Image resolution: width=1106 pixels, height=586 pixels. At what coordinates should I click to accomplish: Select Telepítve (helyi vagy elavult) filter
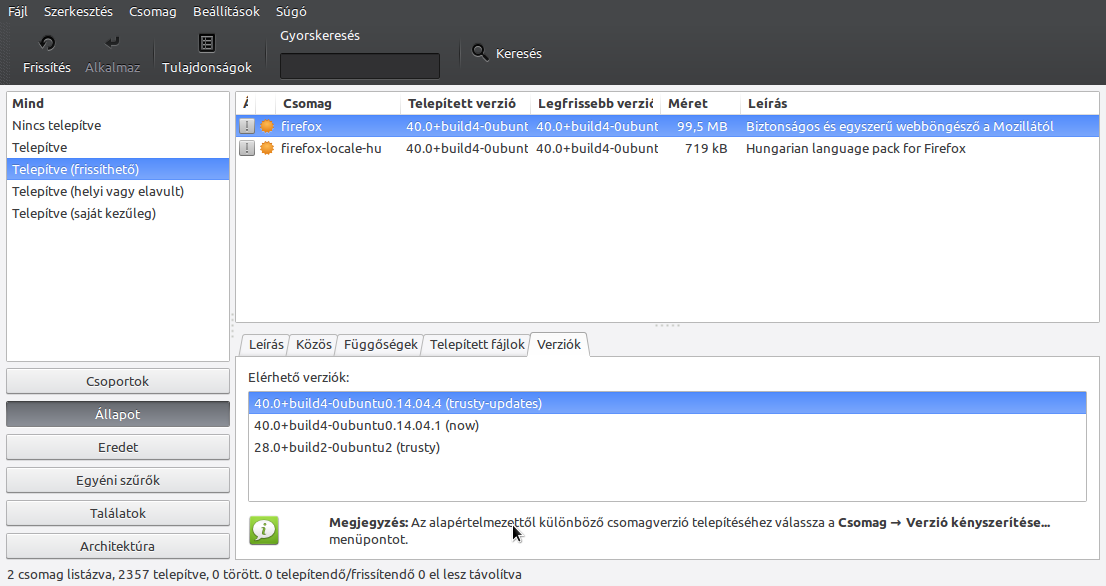118,191
